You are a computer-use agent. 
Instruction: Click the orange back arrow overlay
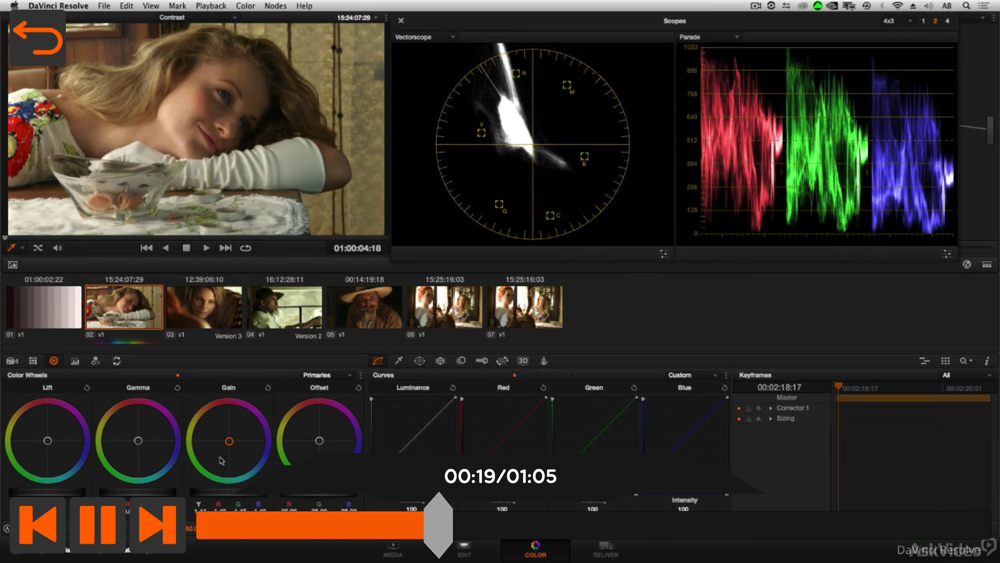click(x=37, y=40)
